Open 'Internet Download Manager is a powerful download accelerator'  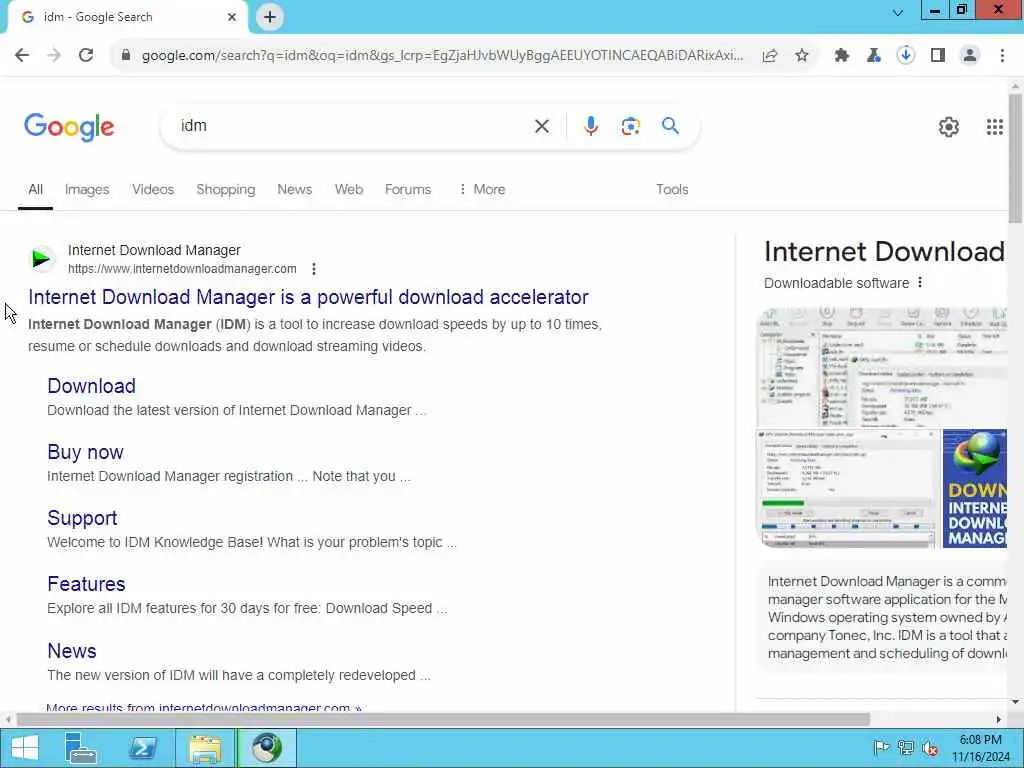click(x=308, y=297)
